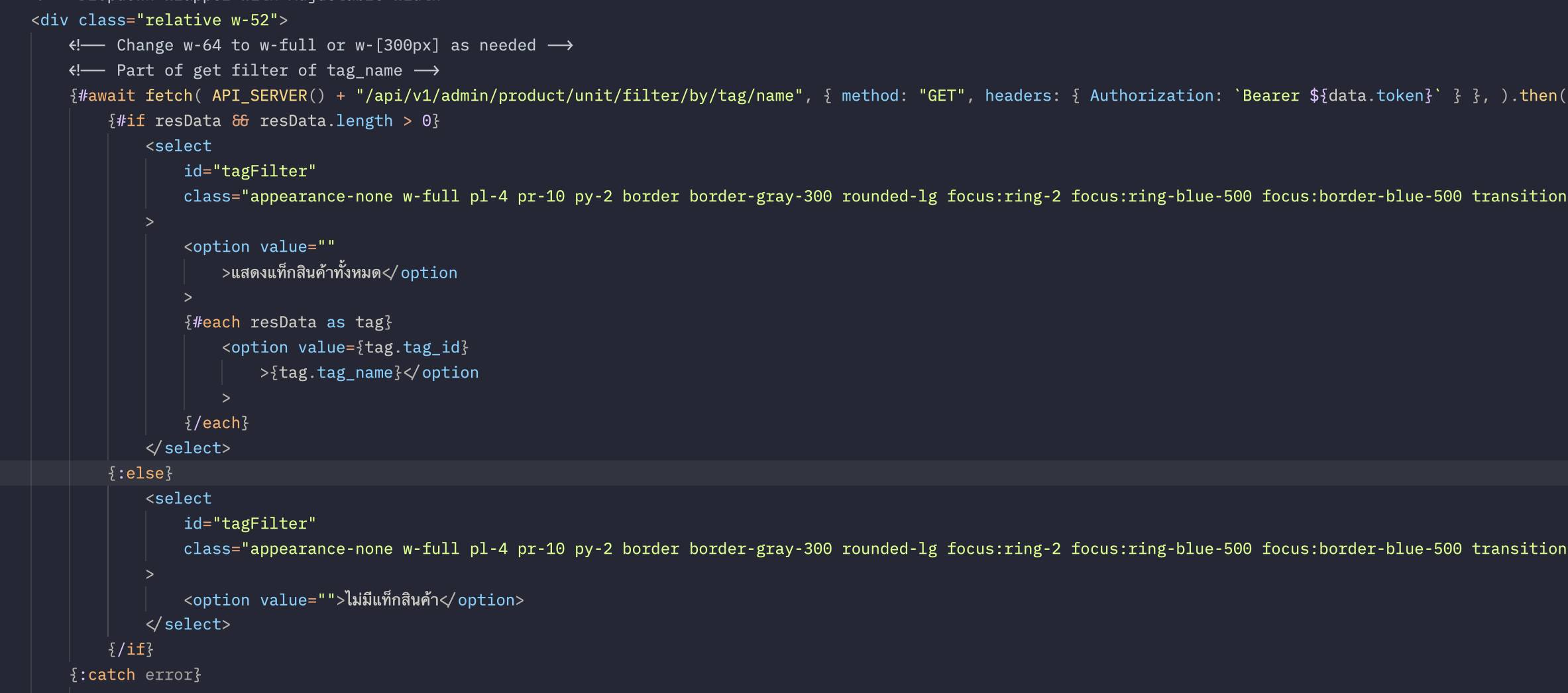Click the '{/each}' closing block
The width and height of the screenshot is (1568, 693).
pos(217,423)
